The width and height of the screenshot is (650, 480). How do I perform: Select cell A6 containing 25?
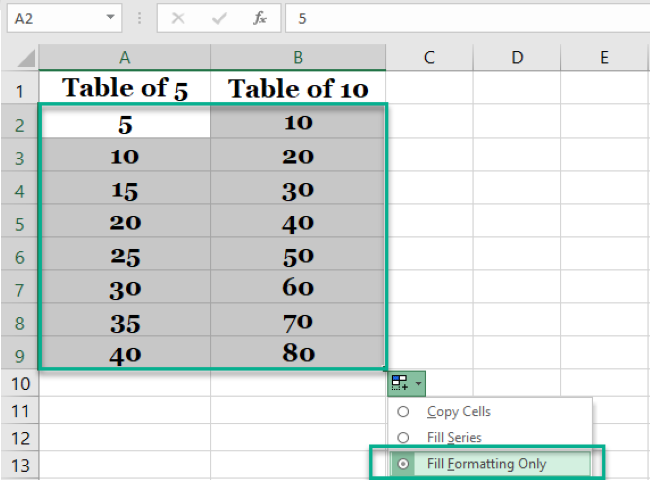(x=124, y=256)
